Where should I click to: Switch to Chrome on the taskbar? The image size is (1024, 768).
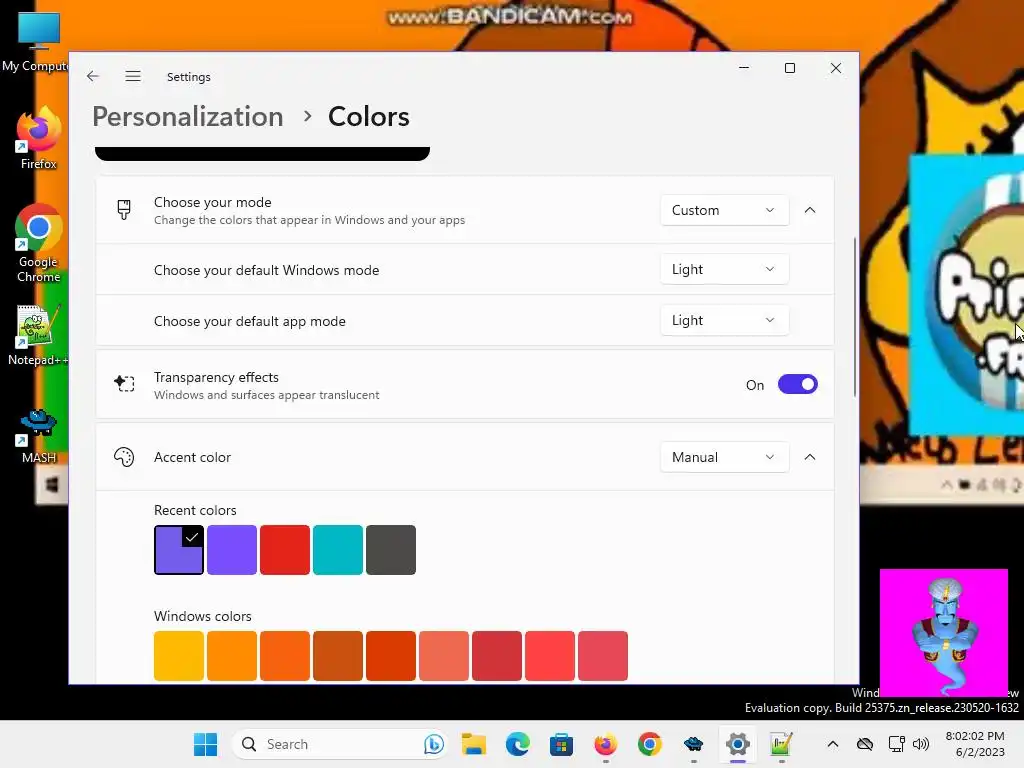pos(650,744)
